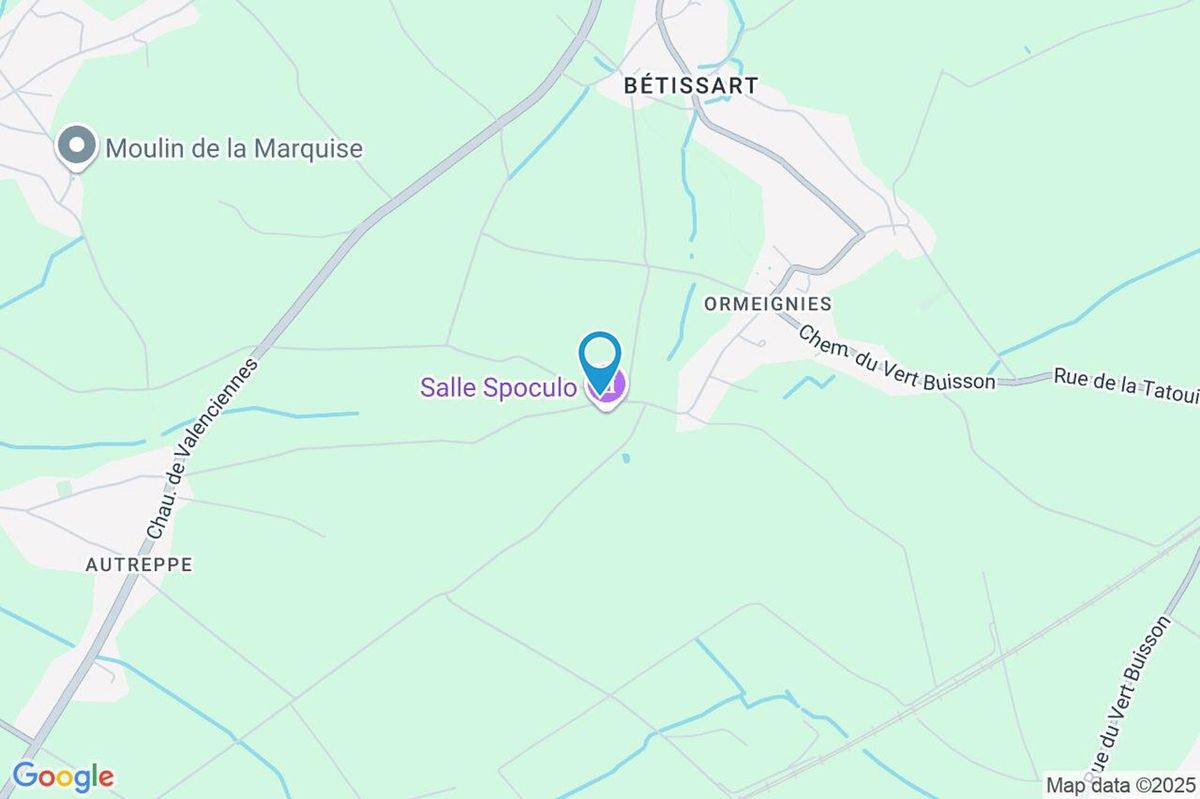
Task: Open the Salle Spoculo text label
Action: point(498,387)
